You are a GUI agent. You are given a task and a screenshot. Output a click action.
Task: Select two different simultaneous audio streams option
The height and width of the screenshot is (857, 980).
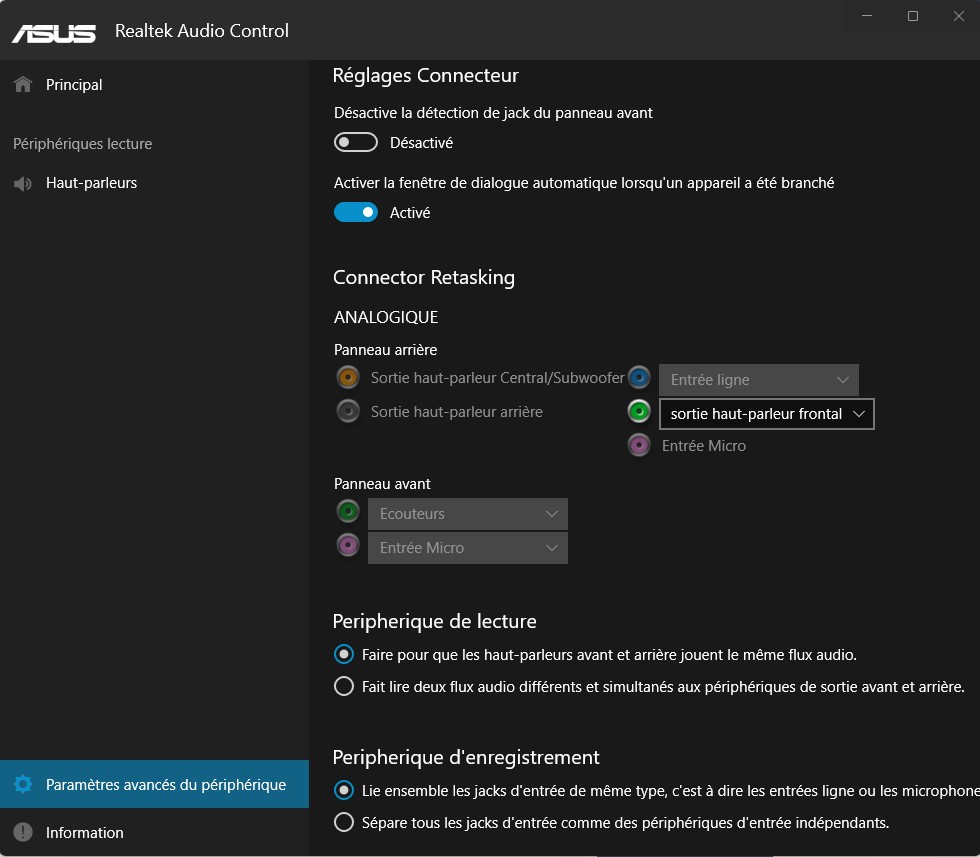(x=344, y=687)
